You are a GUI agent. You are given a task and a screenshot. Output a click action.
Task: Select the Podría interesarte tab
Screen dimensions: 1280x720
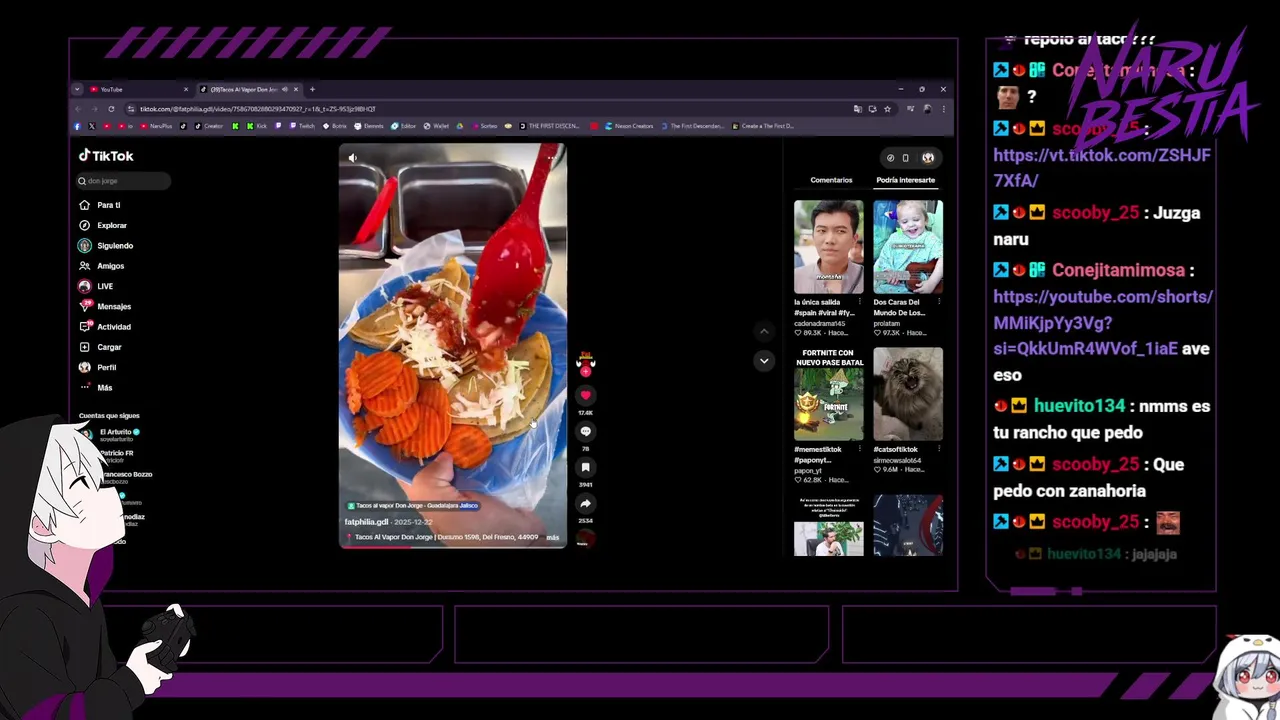click(x=905, y=180)
